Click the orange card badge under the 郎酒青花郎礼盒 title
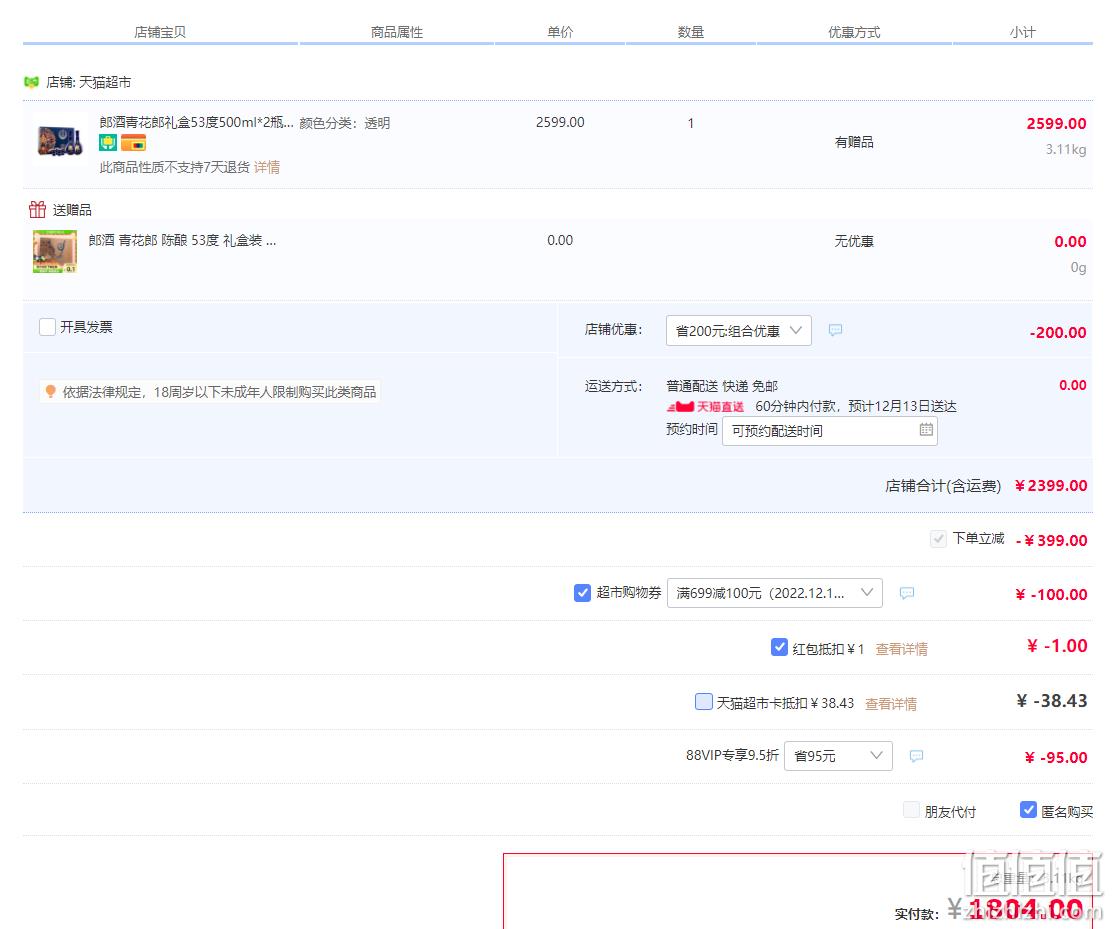This screenshot has width=1112, height=929. coord(133,143)
